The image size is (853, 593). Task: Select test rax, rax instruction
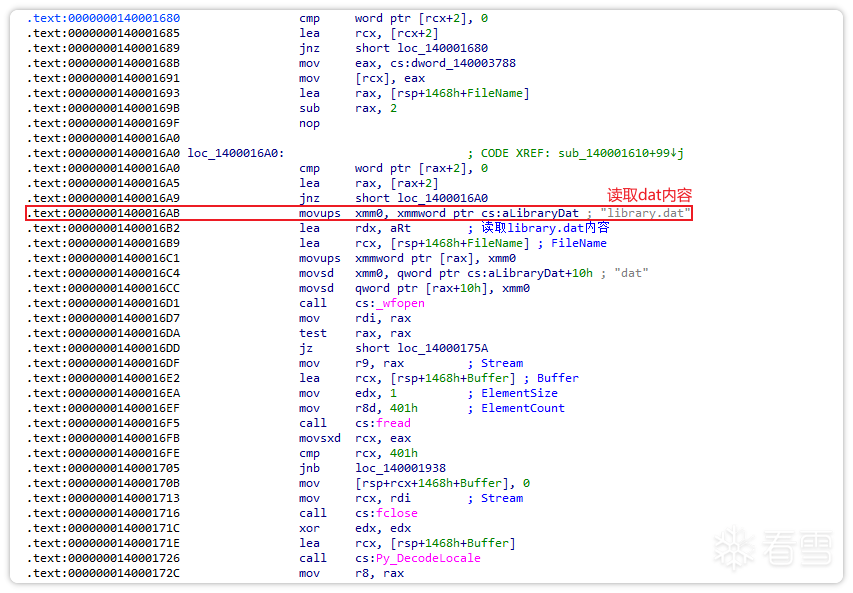pos(355,333)
